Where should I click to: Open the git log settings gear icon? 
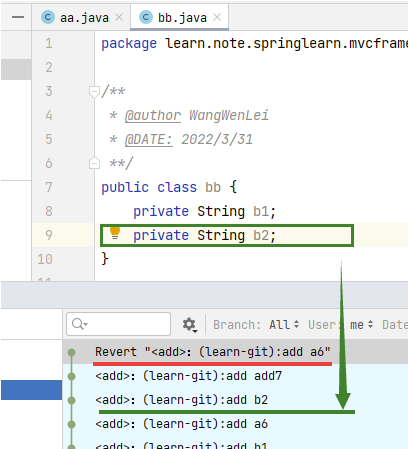pyautogui.click(x=190, y=324)
